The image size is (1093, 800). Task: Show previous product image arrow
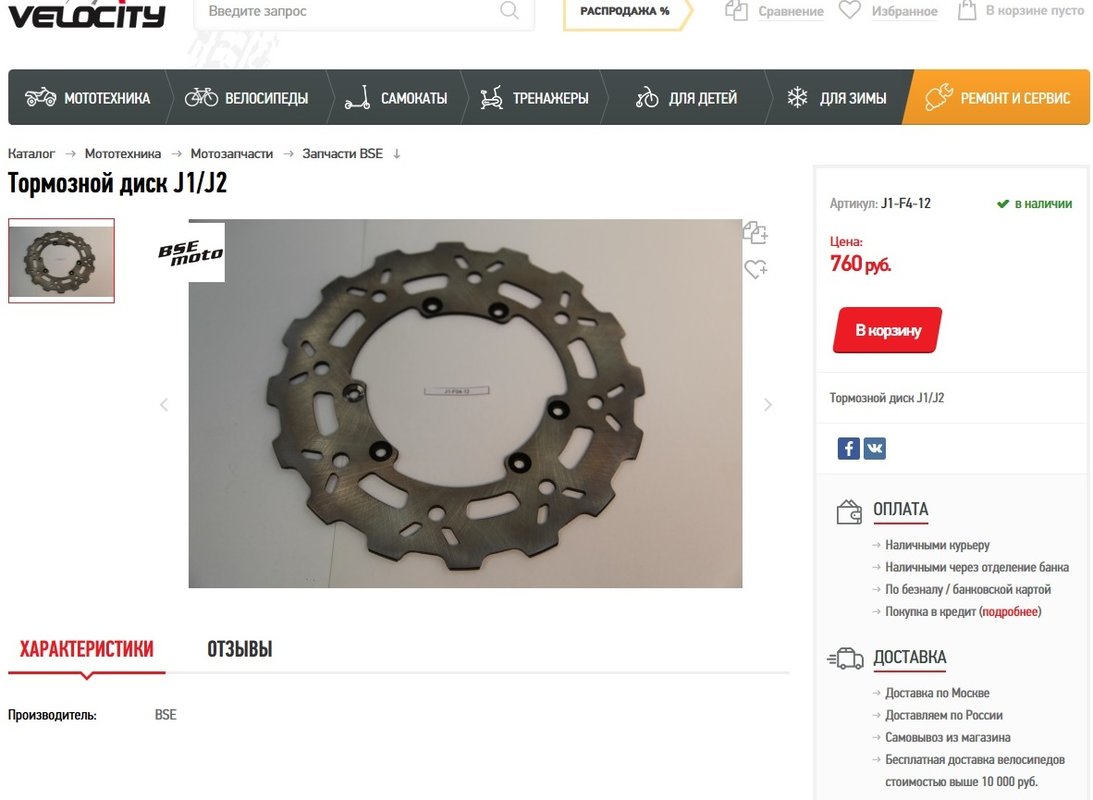(164, 405)
